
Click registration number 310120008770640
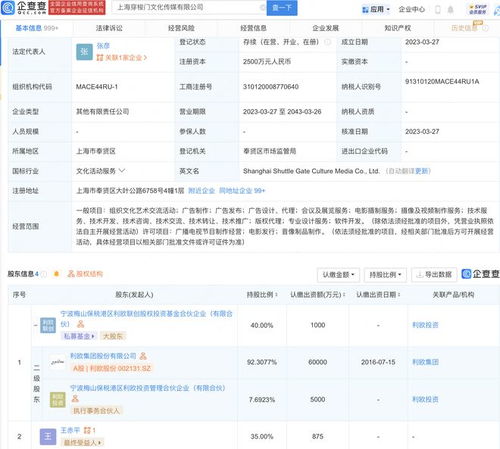[271, 87]
